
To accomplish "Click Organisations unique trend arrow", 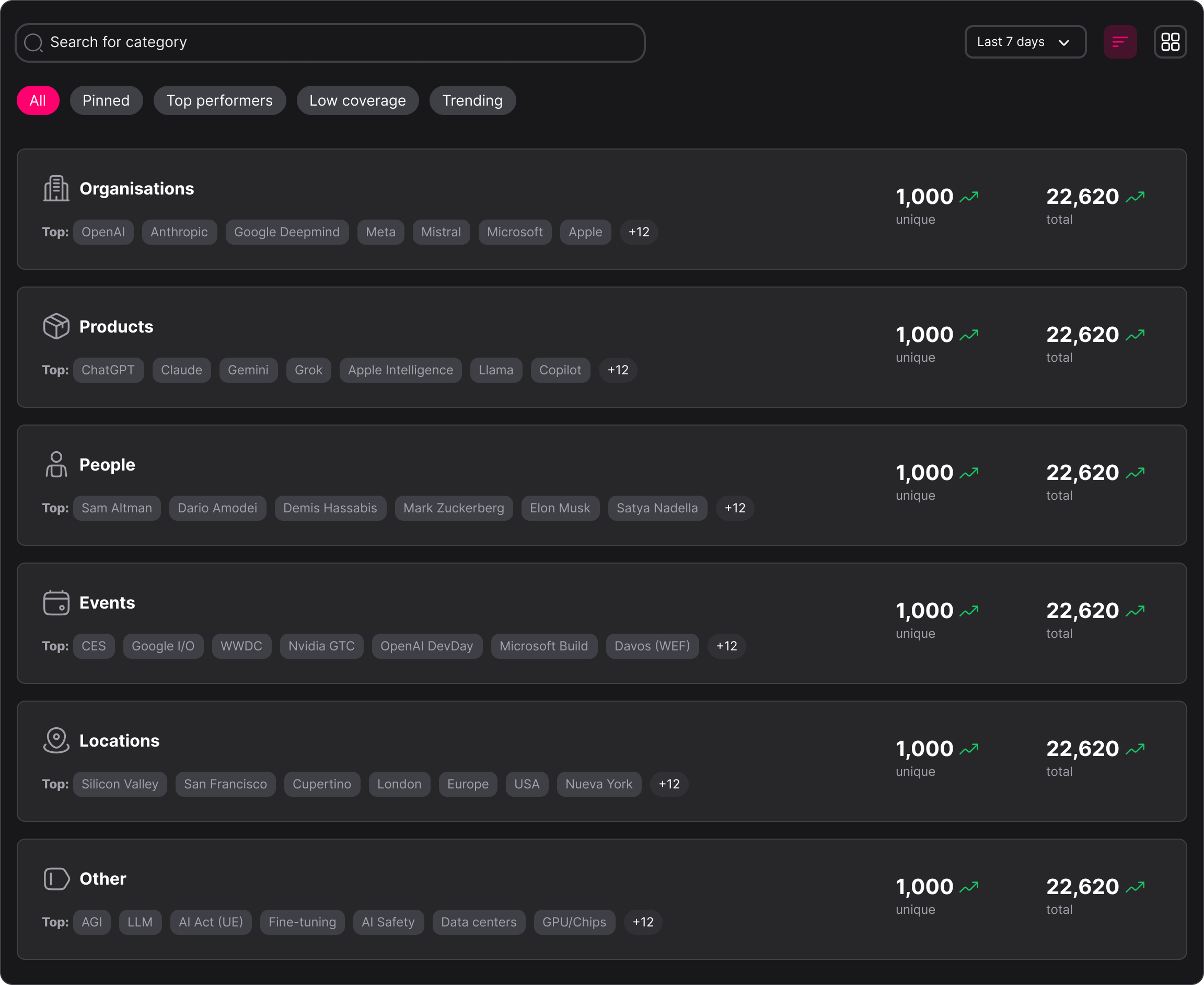I will click(x=969, y=197).
